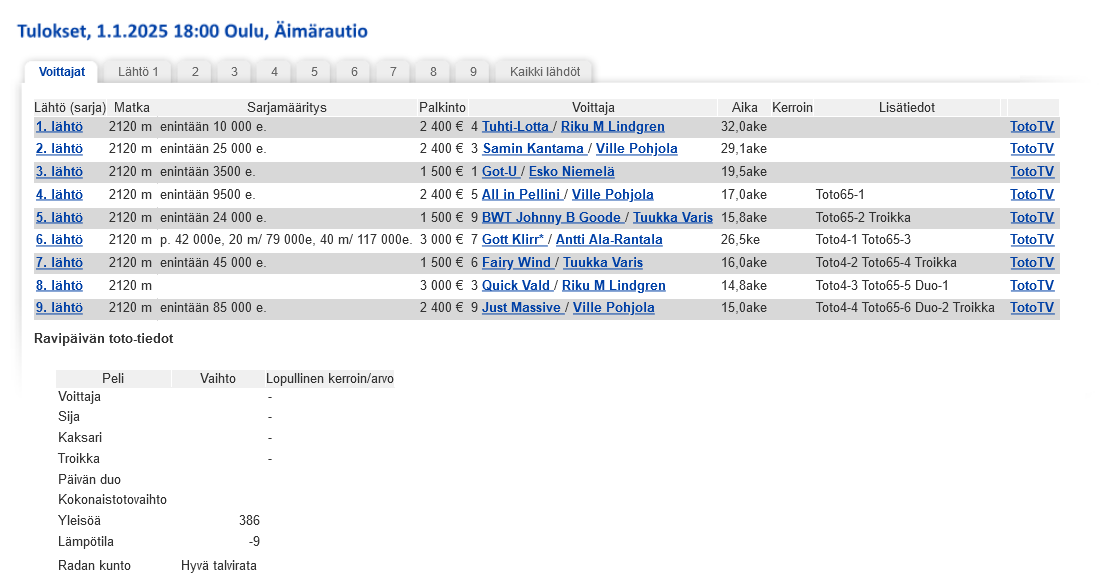Open horse Just Massive's page
This screenshot has height=582, width=1116.
[x=520, y=308]
